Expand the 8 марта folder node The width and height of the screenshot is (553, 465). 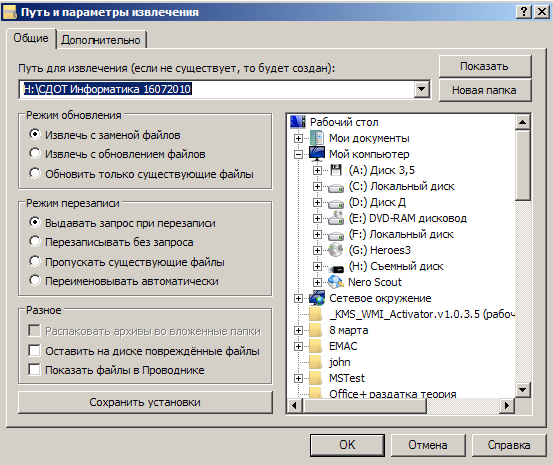click(298, 330)
